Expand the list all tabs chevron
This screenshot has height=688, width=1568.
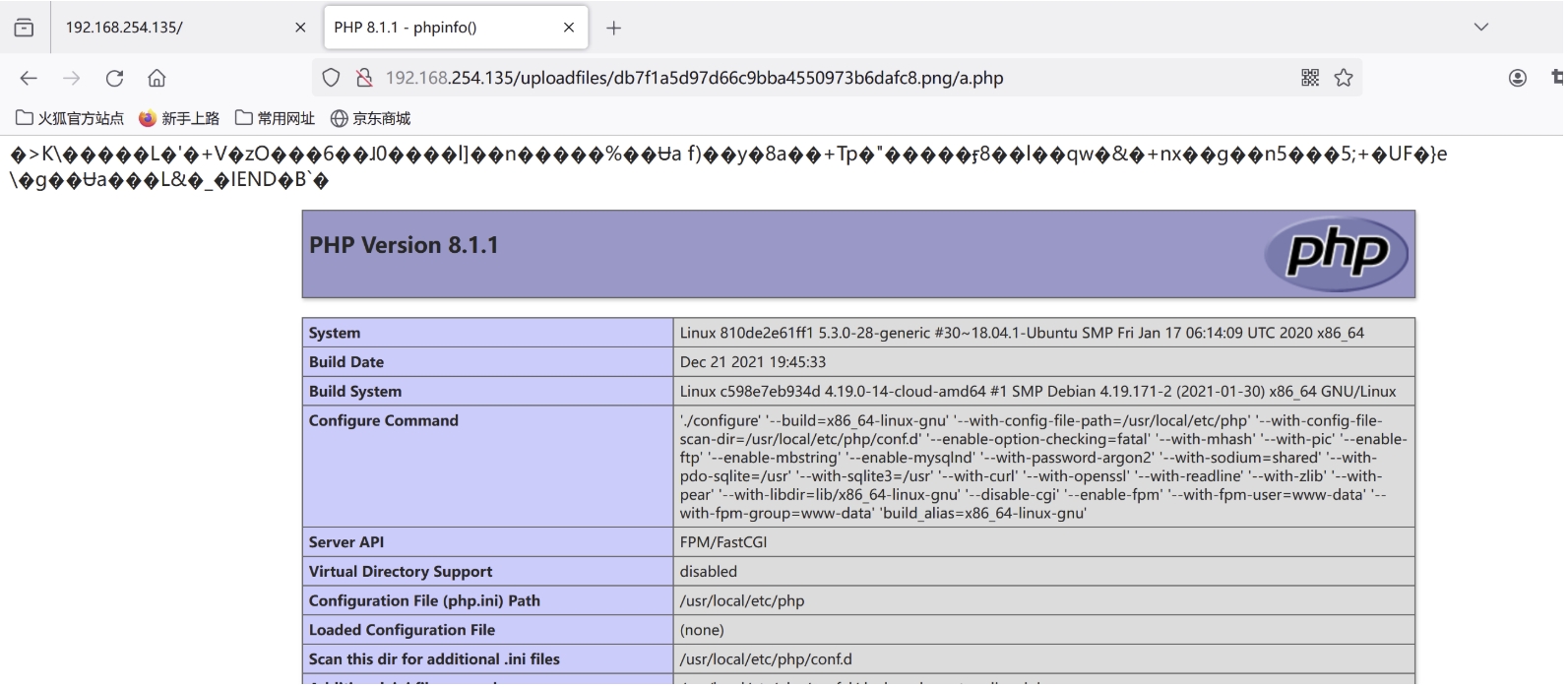[x=1481, y=28]
